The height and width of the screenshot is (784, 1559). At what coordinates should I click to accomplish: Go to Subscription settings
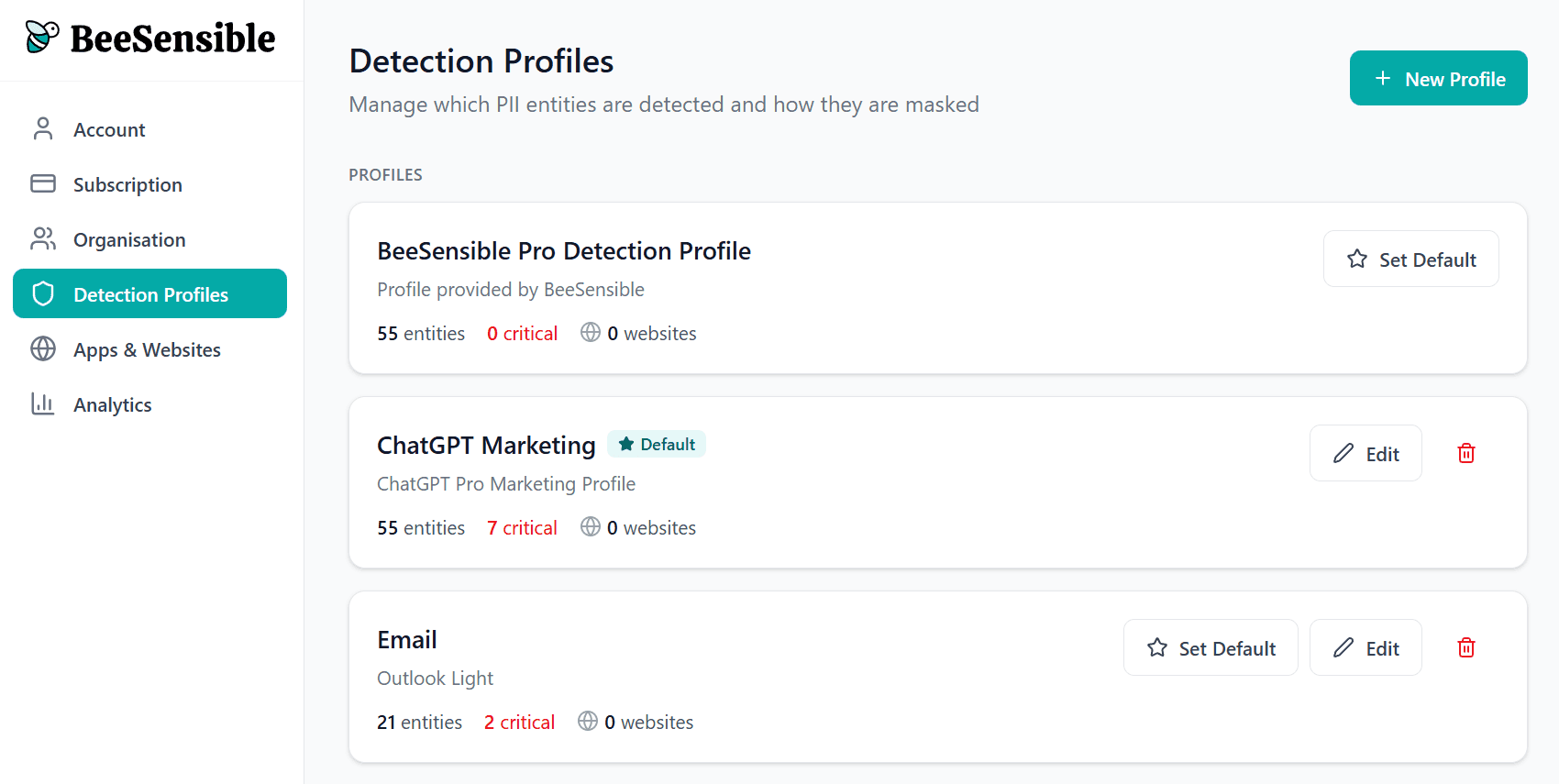pyautogui.click(x=127, y=184)
